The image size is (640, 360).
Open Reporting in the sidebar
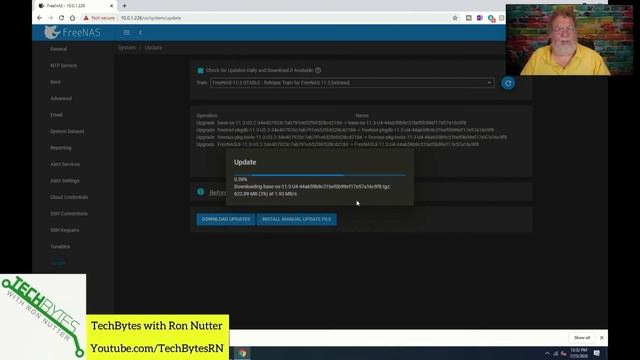[61, 148]
